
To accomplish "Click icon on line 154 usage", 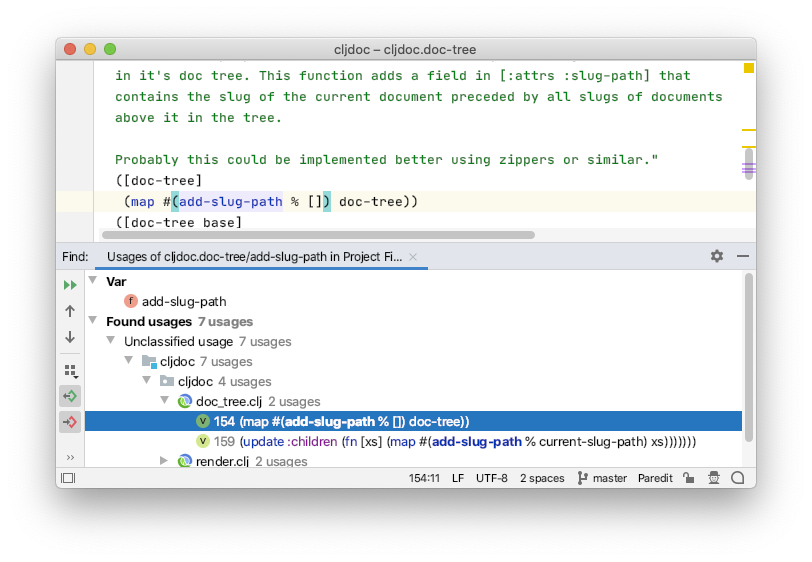I will (x=203, y=421).
